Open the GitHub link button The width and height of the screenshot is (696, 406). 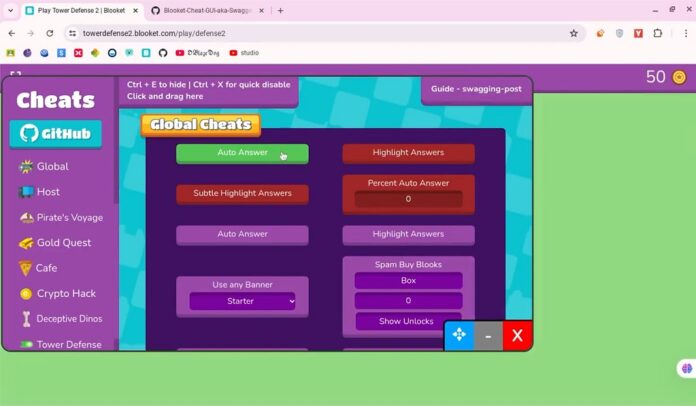(x=55, y=134)
